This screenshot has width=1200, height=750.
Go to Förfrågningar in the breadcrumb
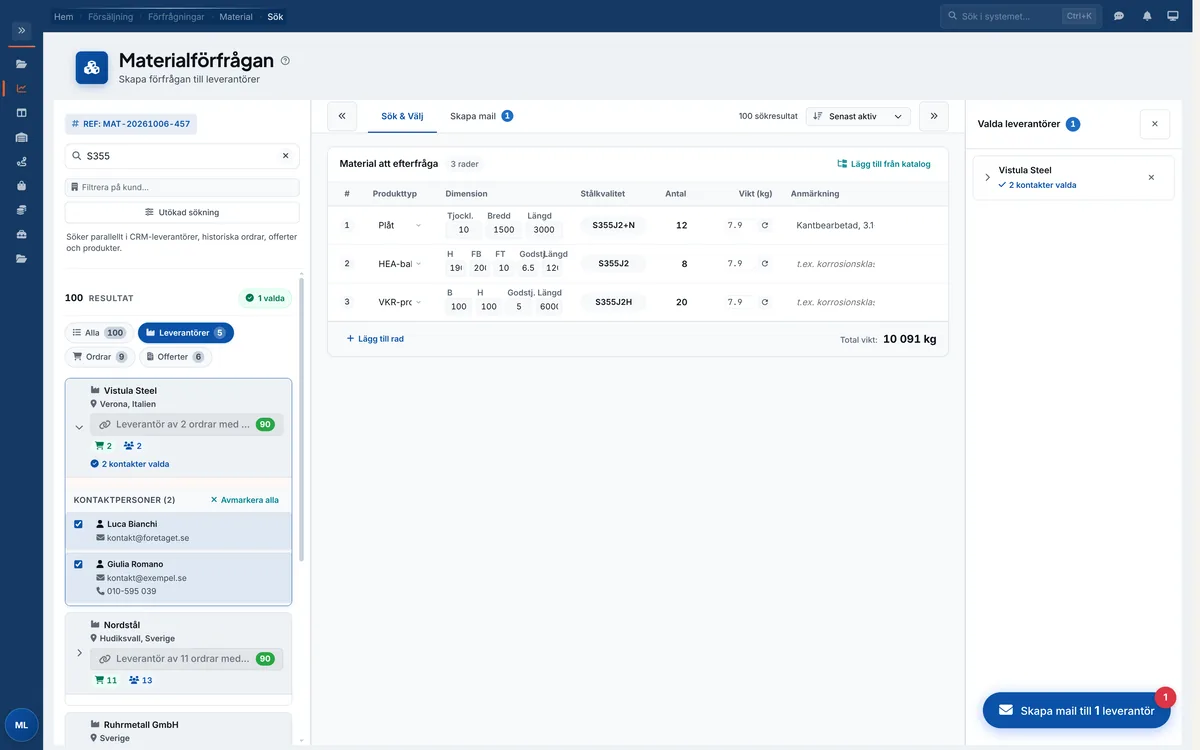point(176,16)
